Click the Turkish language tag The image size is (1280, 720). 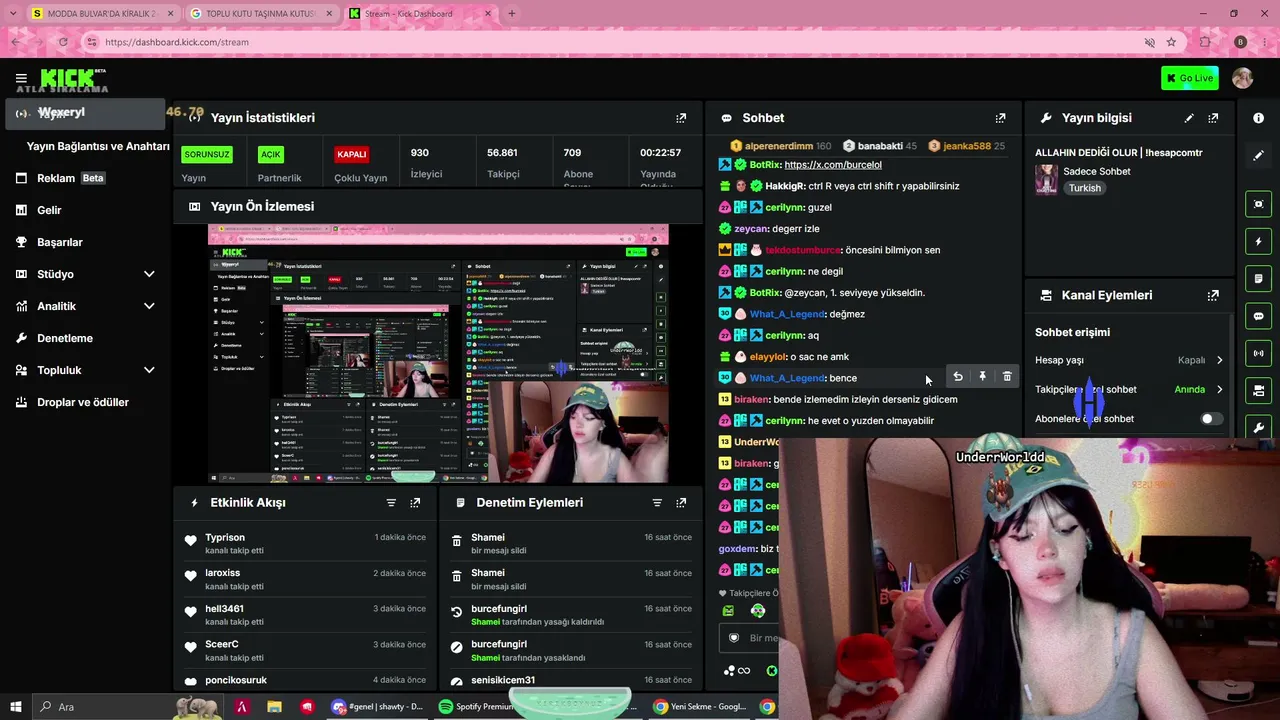click(x=1084, y=188)
